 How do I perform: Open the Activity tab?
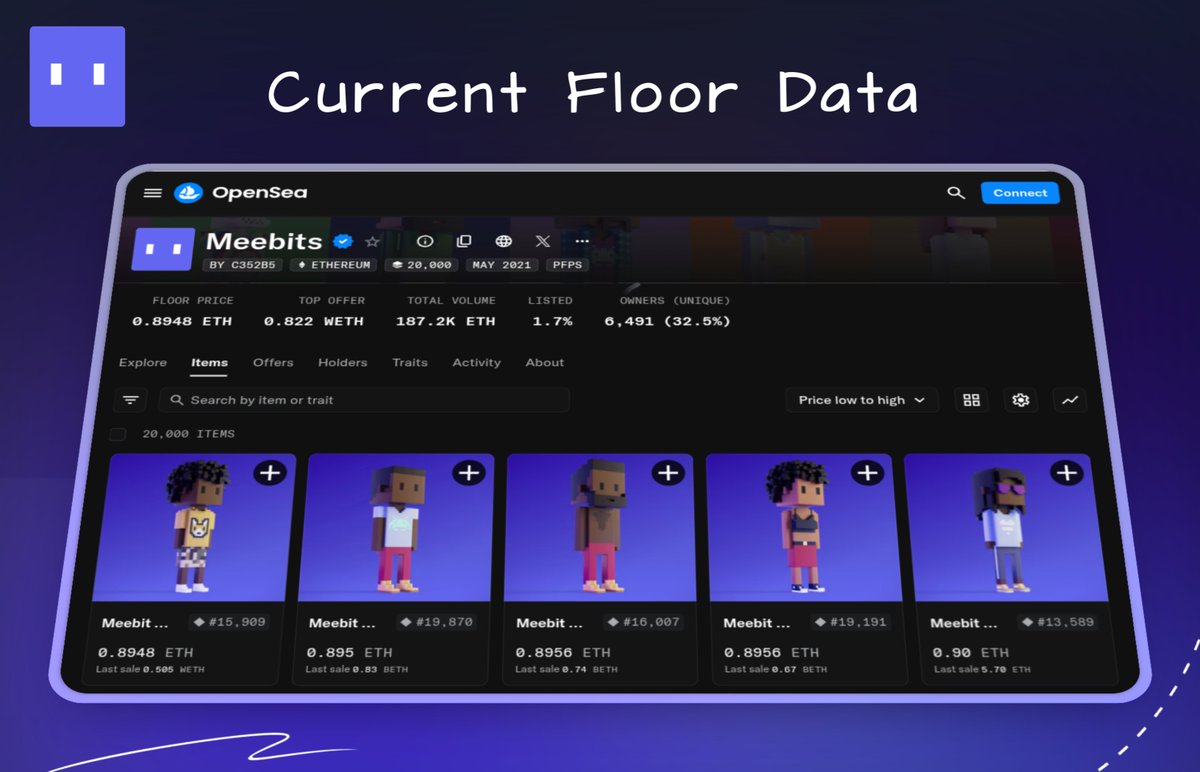pyautogui.click(x=477, y=363)
